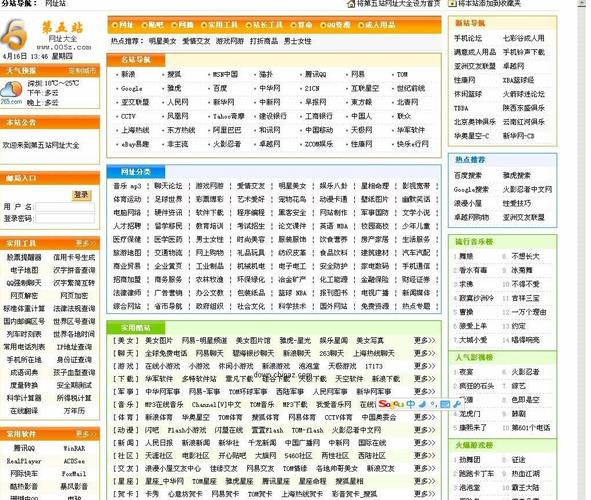Image resolution: width=591 pixels, height=500 pixels.
Task: Open the 阿里巴巴 link
Action: pos(227,130)
